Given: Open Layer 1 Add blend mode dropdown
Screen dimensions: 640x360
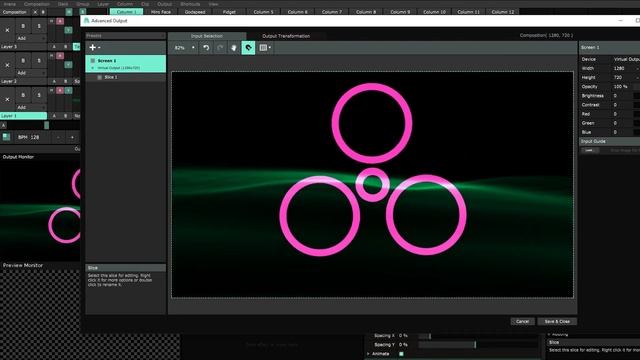Looking at the screenshot, I should coord(31,107).
